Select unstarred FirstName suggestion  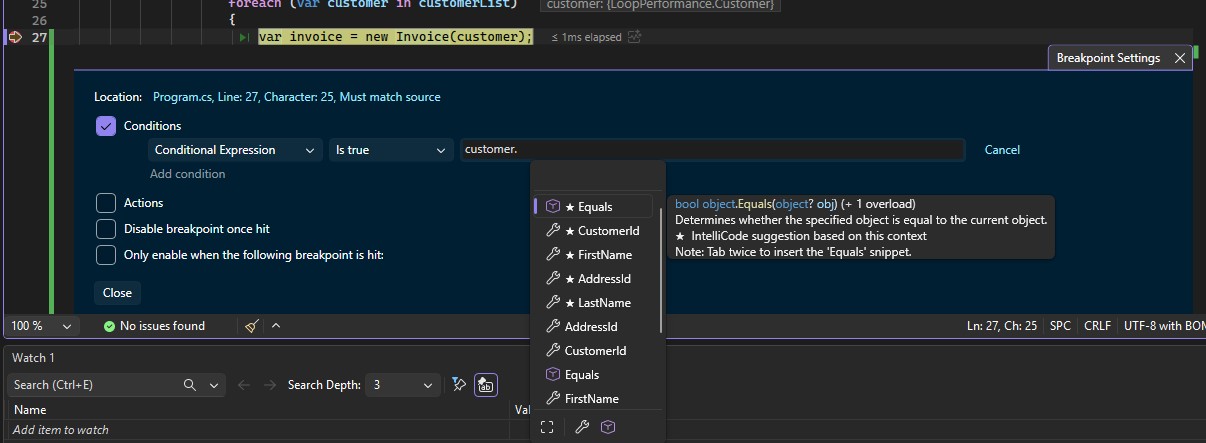click(594, 399)
